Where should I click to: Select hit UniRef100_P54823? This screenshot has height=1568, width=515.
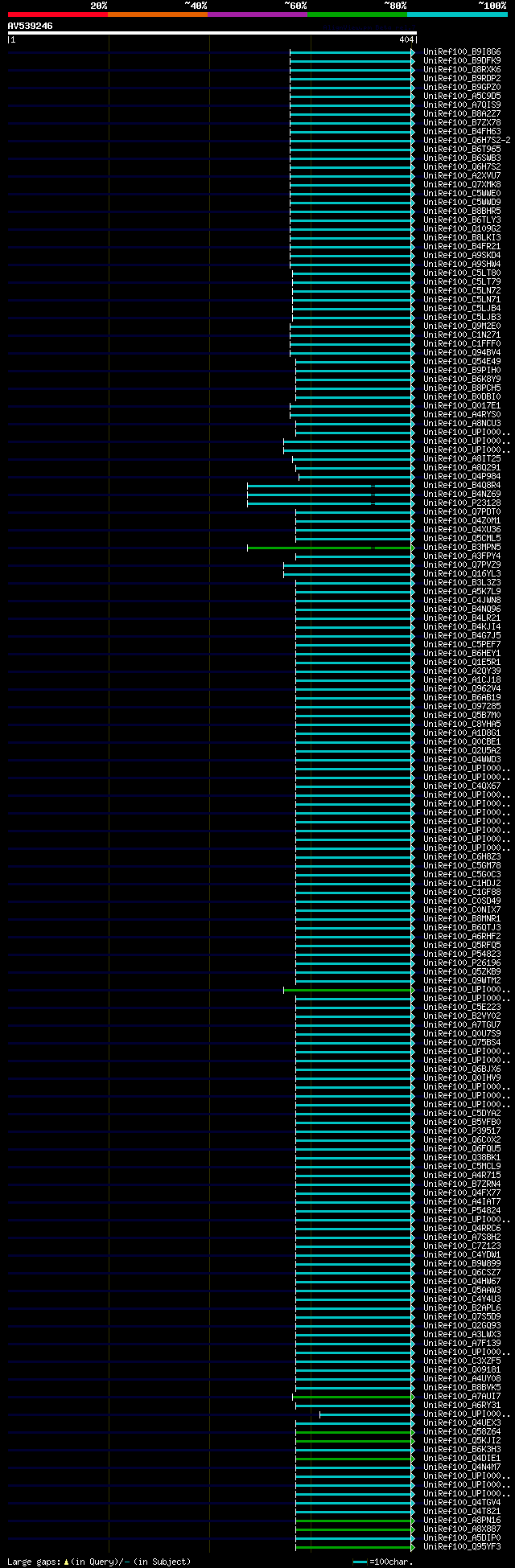click(462, 954)
